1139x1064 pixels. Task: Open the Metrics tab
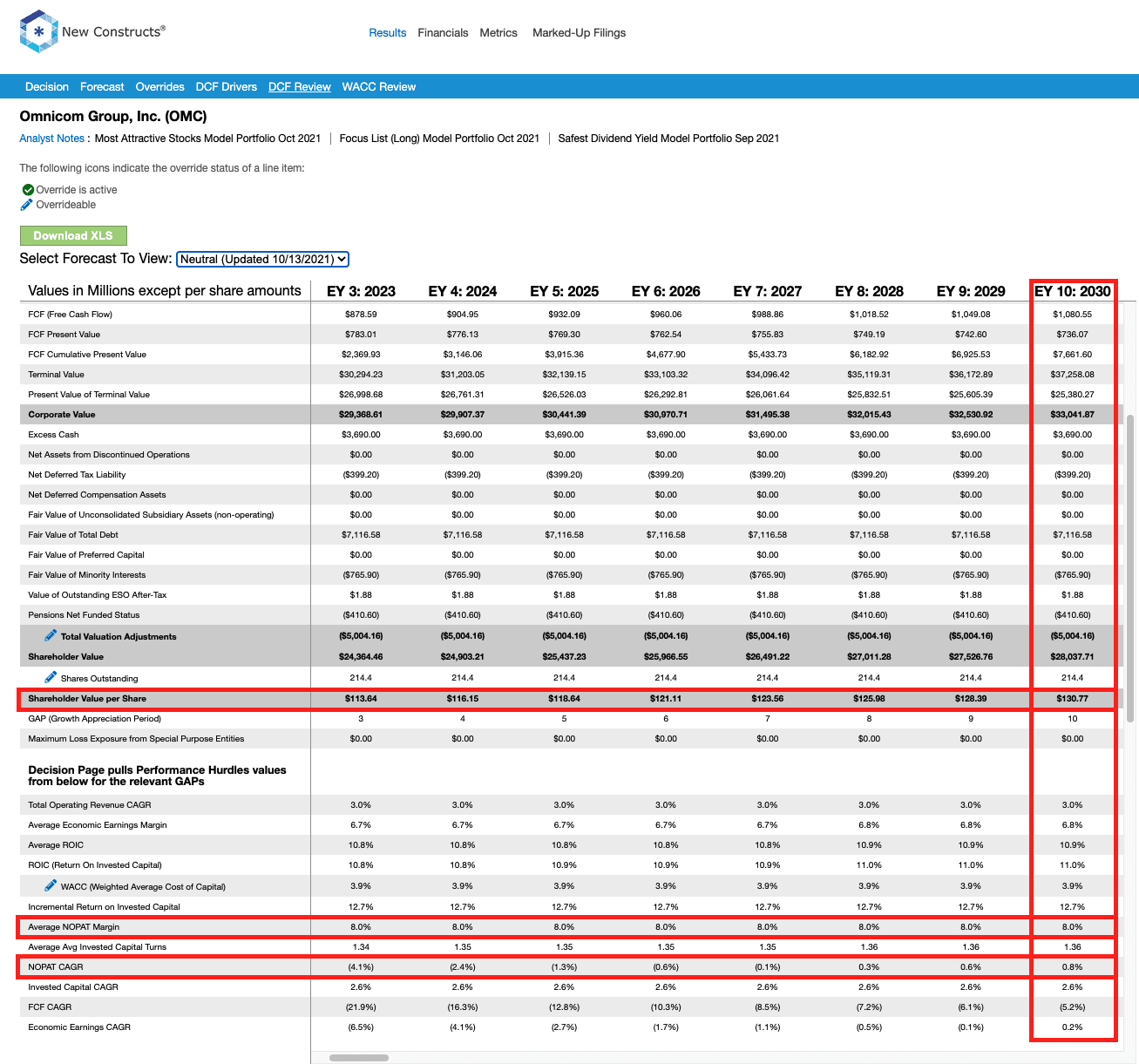(x=498, y=33)
